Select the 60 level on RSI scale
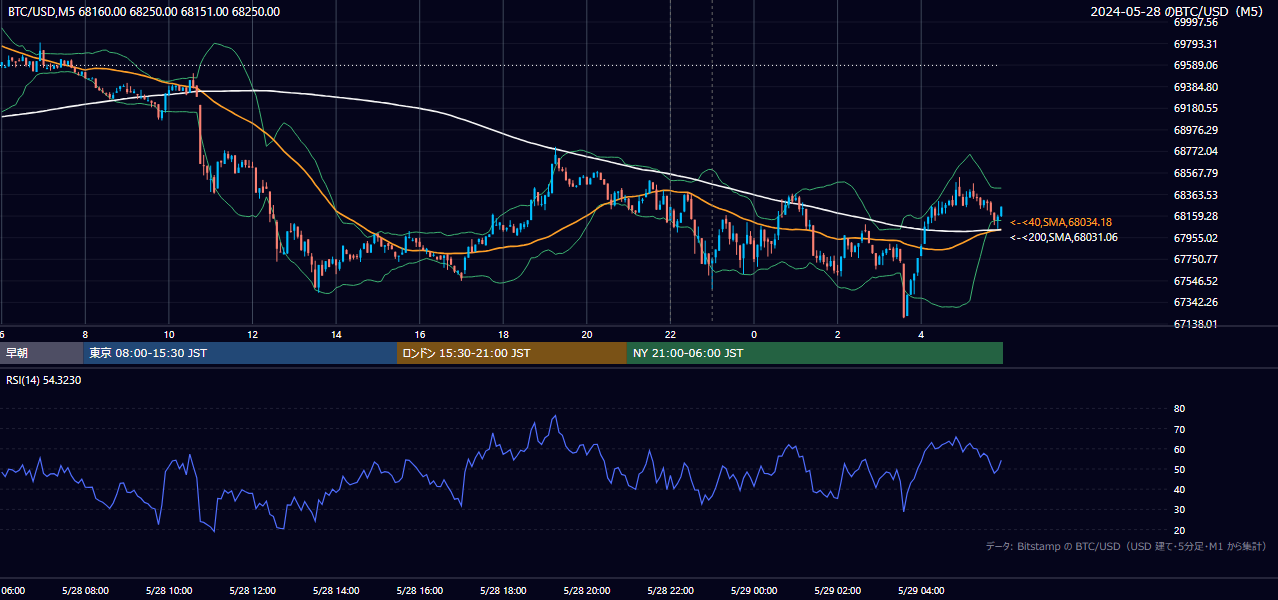The width and height of the screenshot is (1278, 600). click(x=1179, y=449)
